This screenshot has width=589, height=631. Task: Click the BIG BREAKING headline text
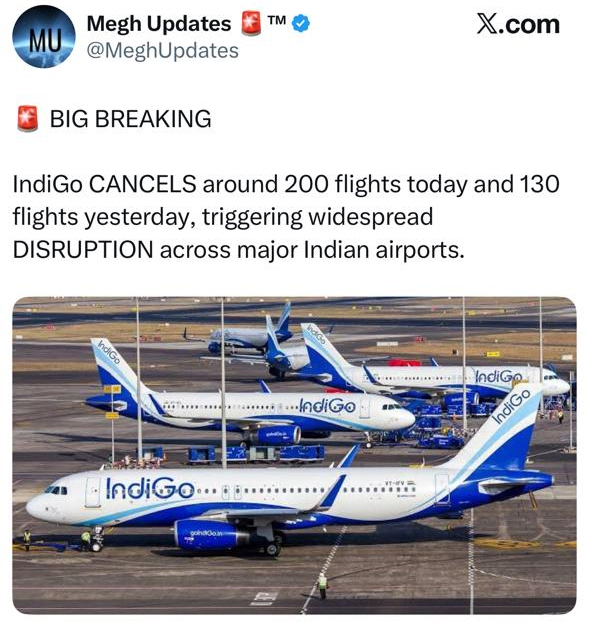130,119
